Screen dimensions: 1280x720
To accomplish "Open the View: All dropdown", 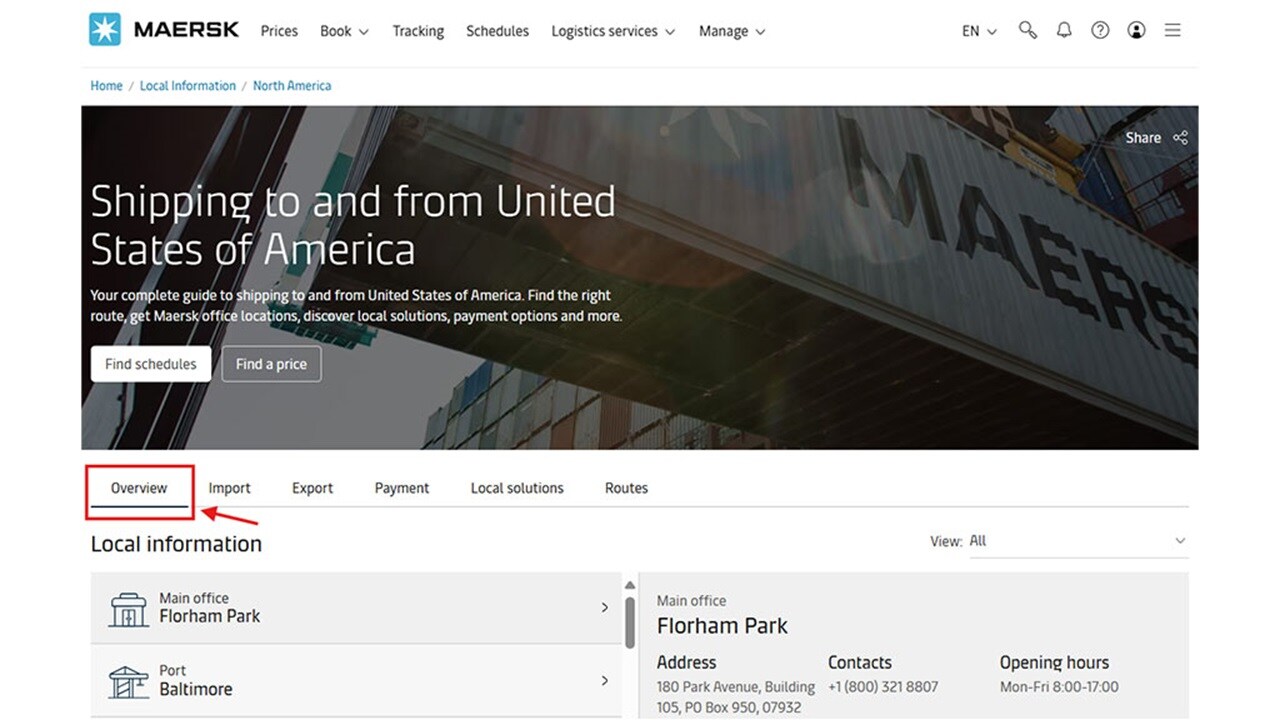I will click(x=1077, y=541).
